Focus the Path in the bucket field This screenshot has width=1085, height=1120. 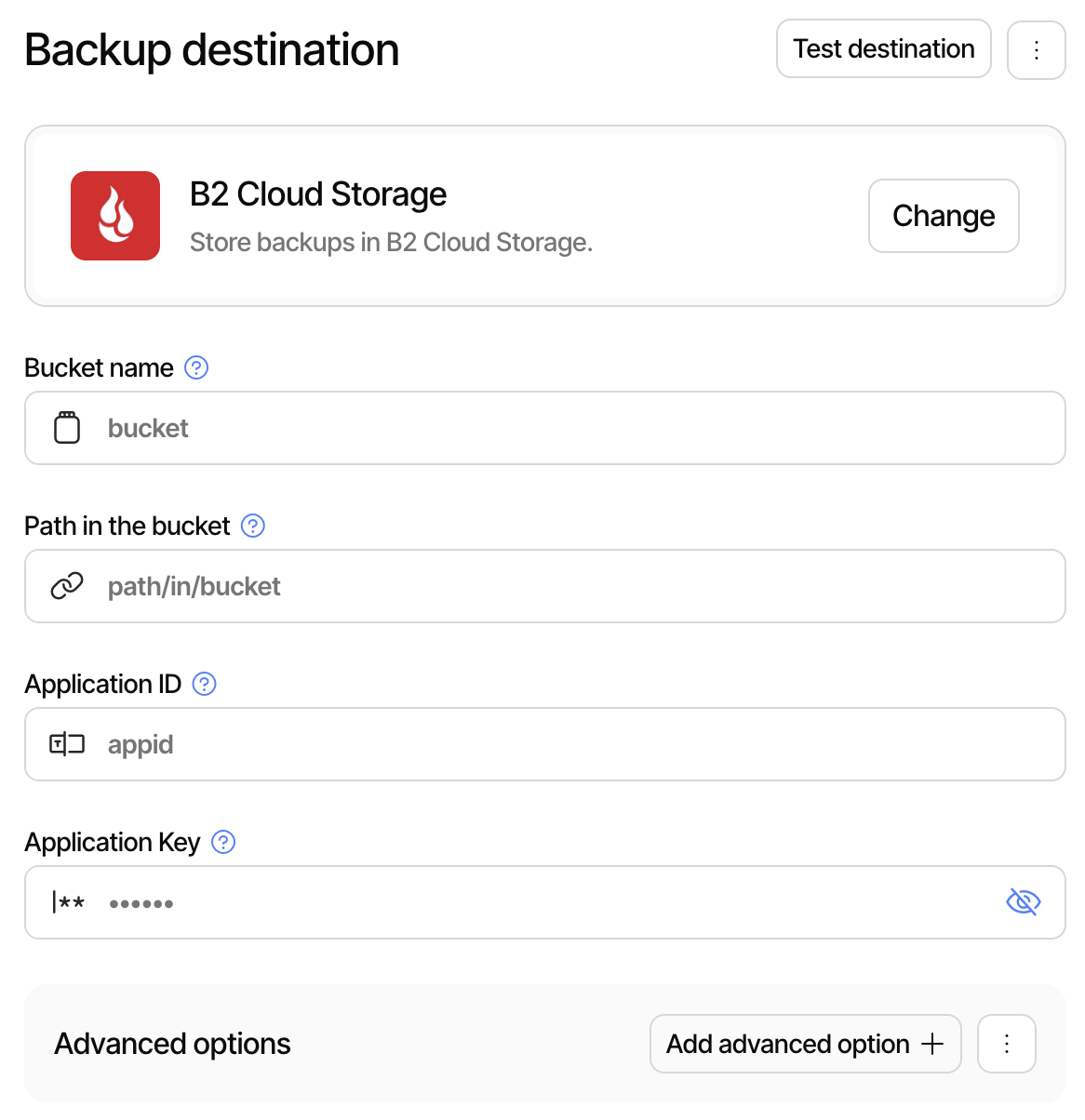pos(545,586)
